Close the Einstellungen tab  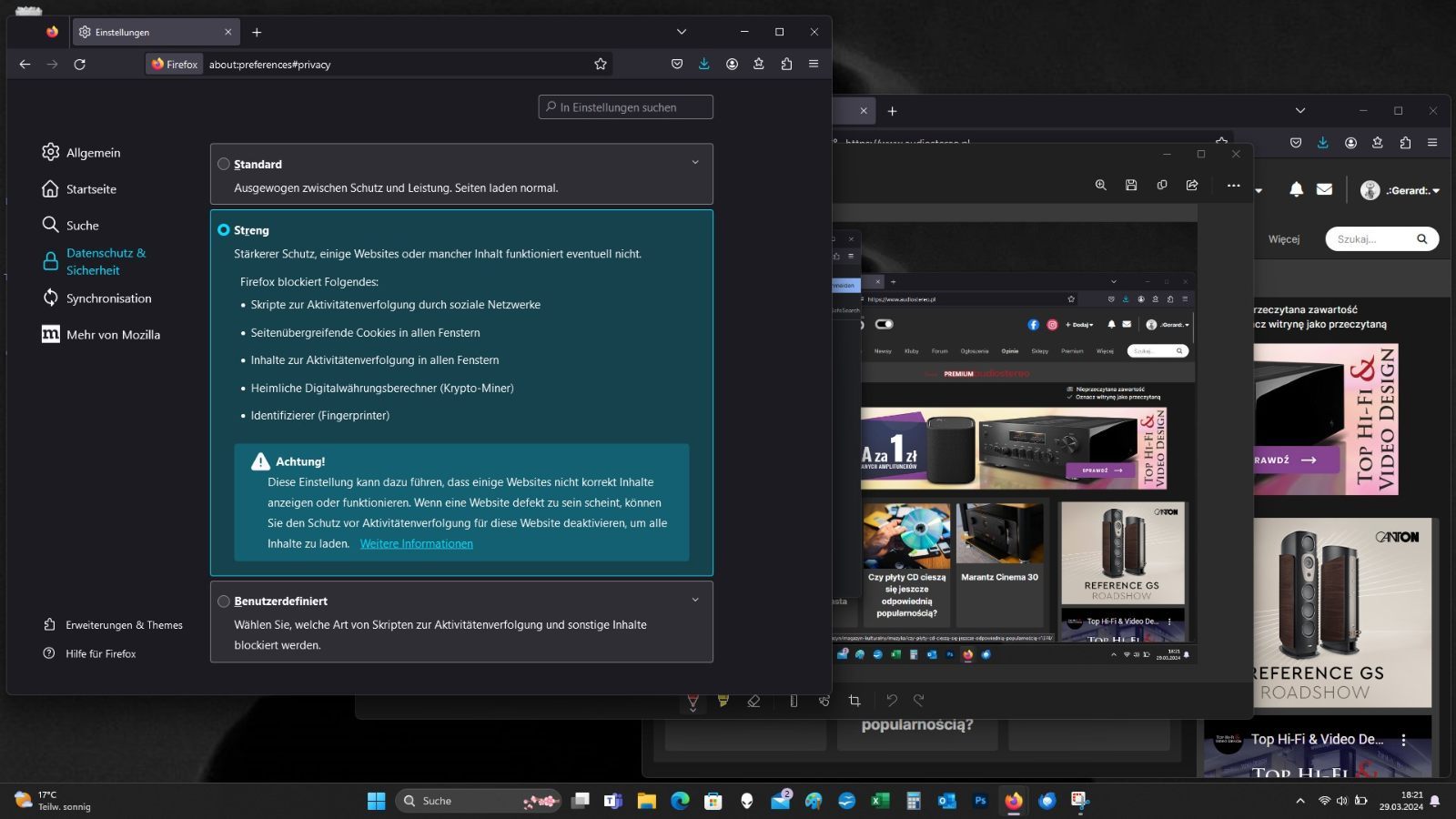[x=227, y=32]
